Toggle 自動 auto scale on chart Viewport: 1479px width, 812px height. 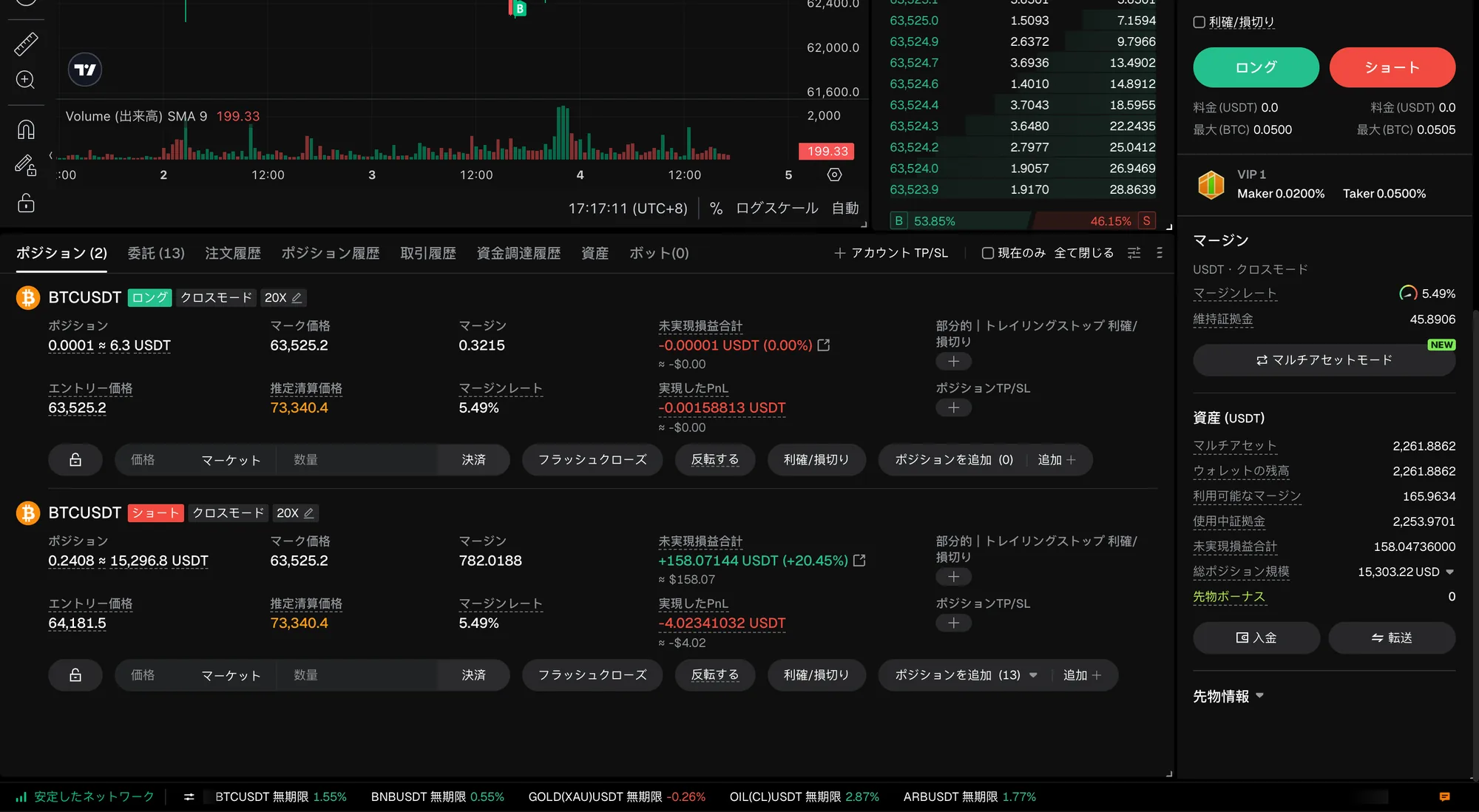(845, 209)
